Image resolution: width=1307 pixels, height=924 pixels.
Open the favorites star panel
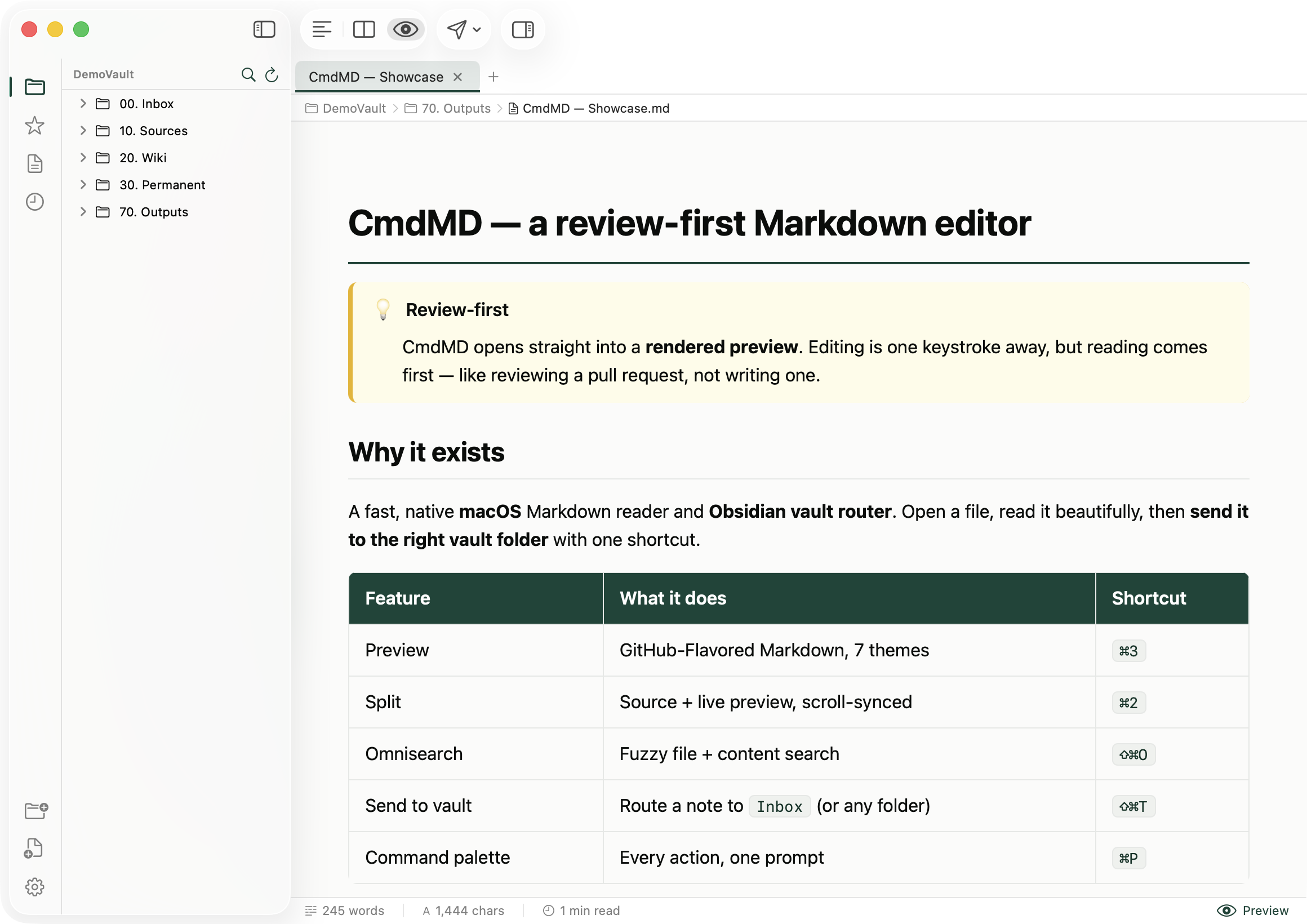coord(35,125)
